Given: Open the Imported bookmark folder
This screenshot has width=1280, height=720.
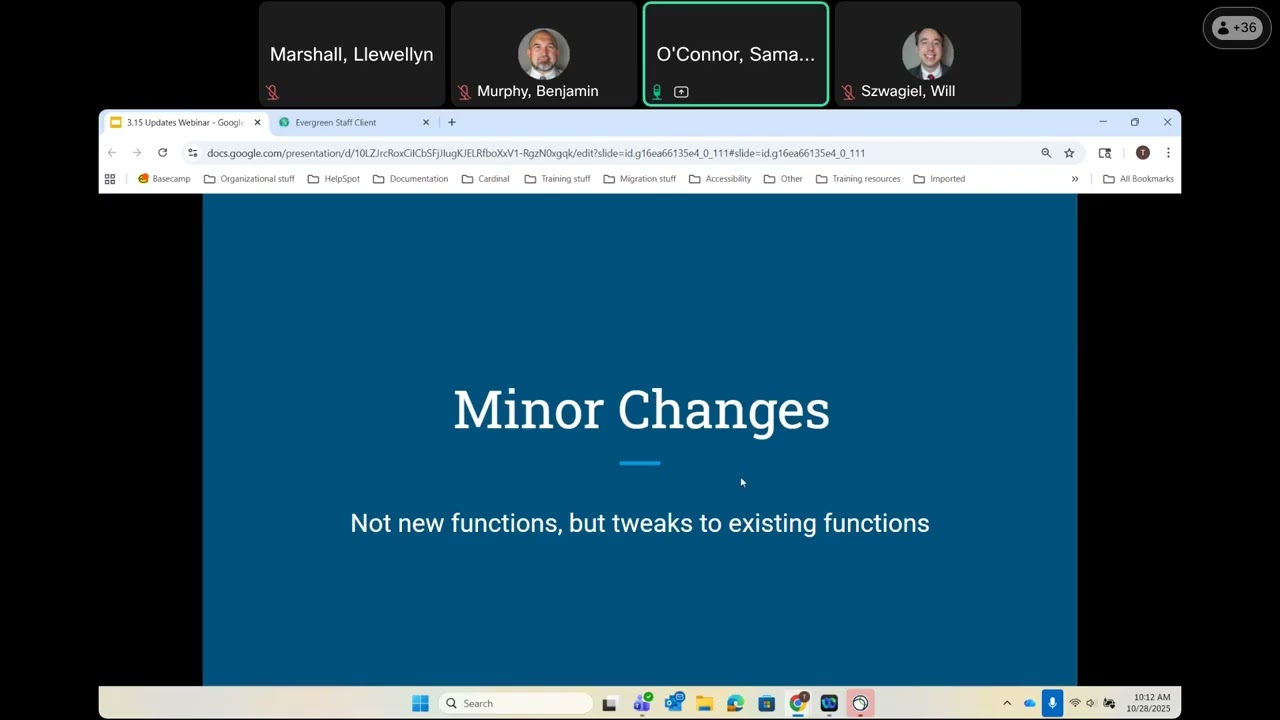Looking at the screenshot, I should click(x=939, y=179).
